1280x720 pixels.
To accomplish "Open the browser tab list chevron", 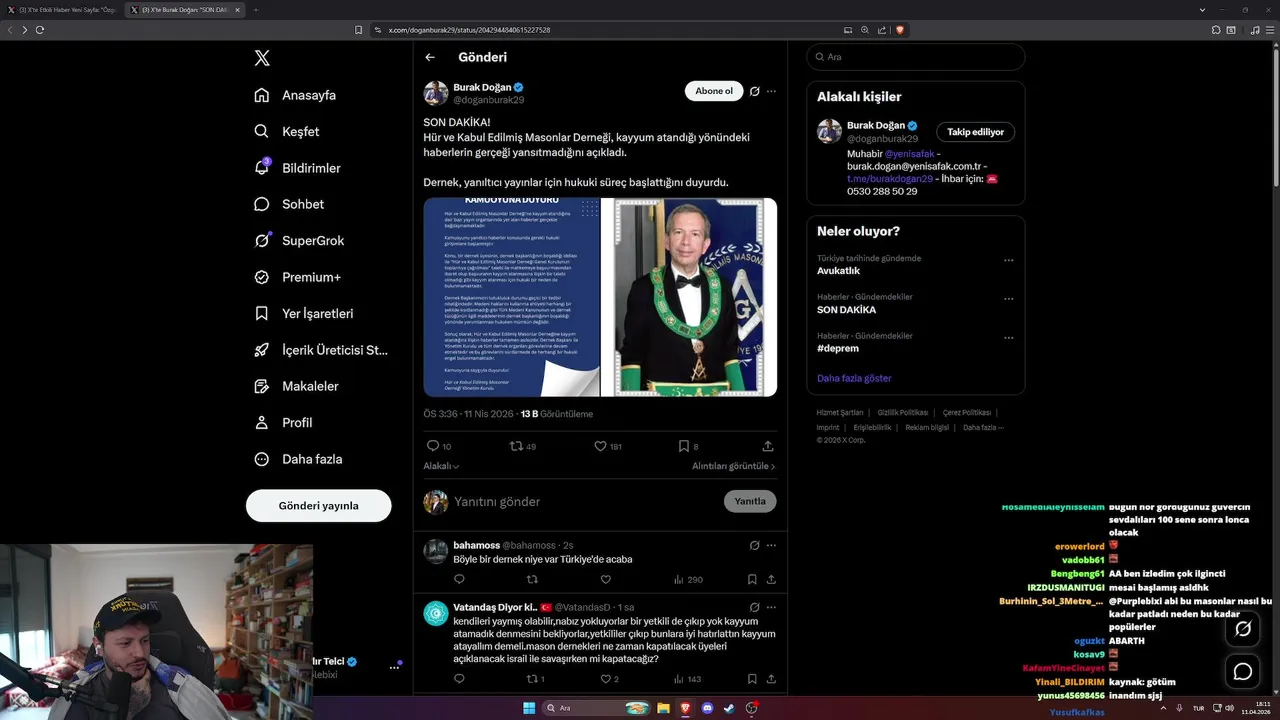I will pos(1202,9).
